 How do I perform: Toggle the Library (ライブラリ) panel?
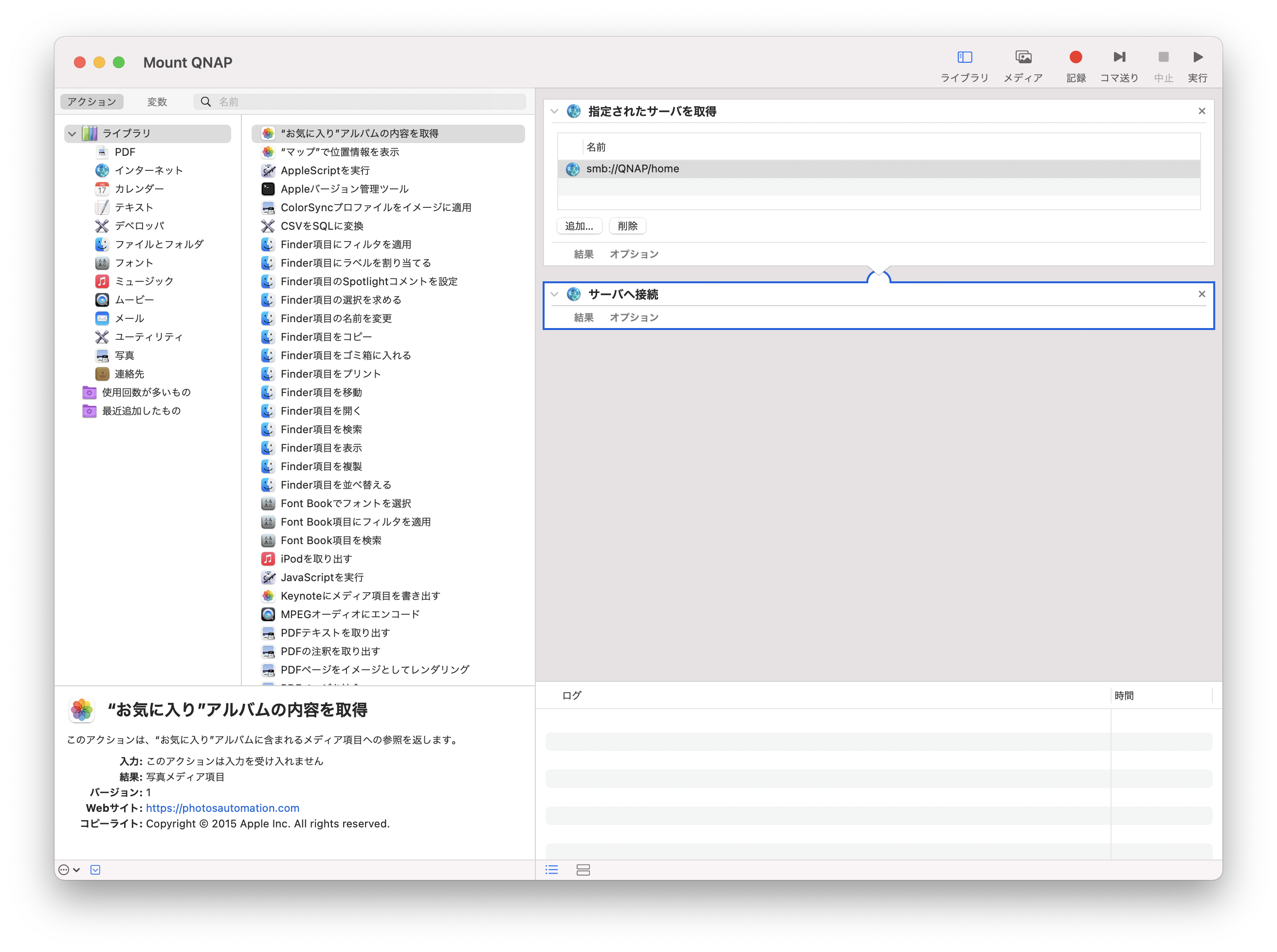coord(964,57)
